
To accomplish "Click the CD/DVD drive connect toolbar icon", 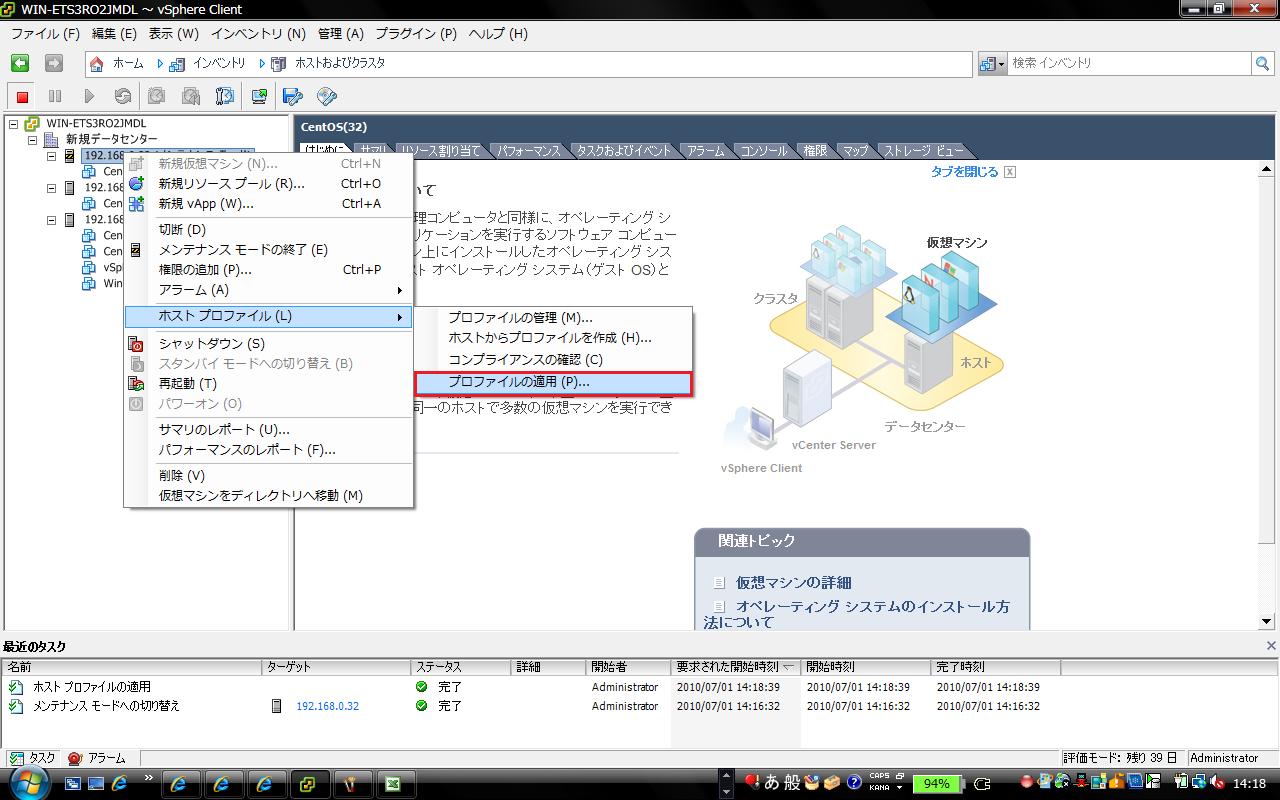I will [x=326, y=96].
